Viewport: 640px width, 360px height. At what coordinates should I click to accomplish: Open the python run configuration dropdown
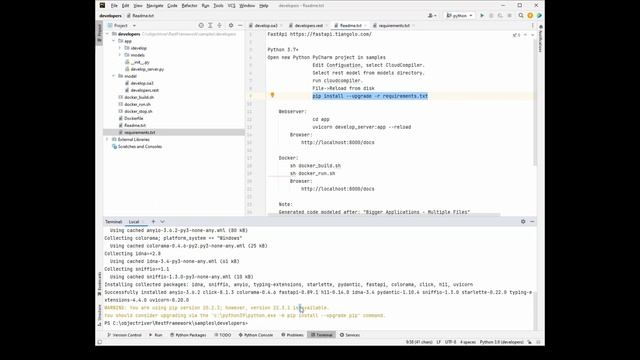(459, 16)
